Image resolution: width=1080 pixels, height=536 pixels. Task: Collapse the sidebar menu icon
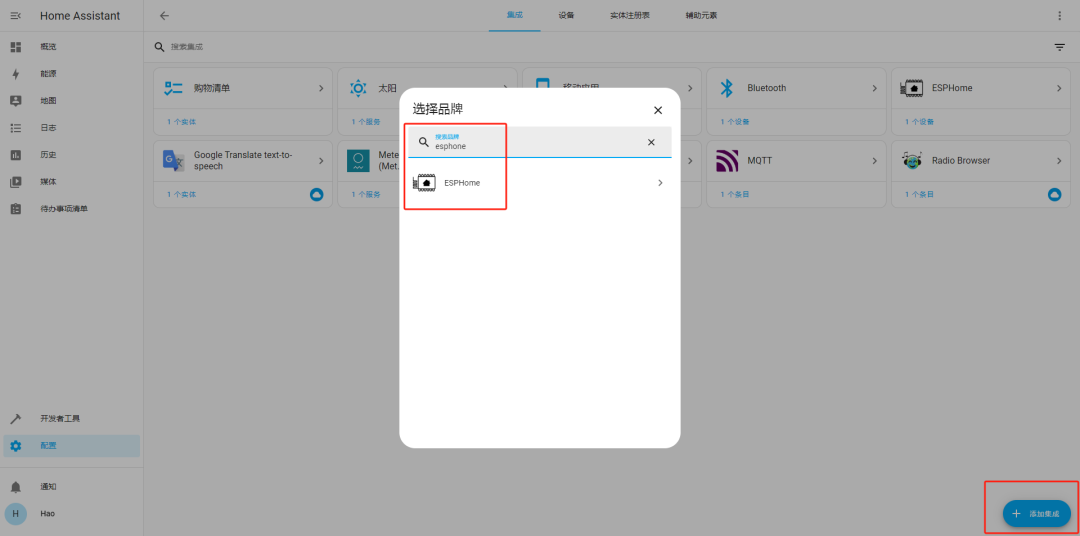pyautogui.click(x=16, y=16)
